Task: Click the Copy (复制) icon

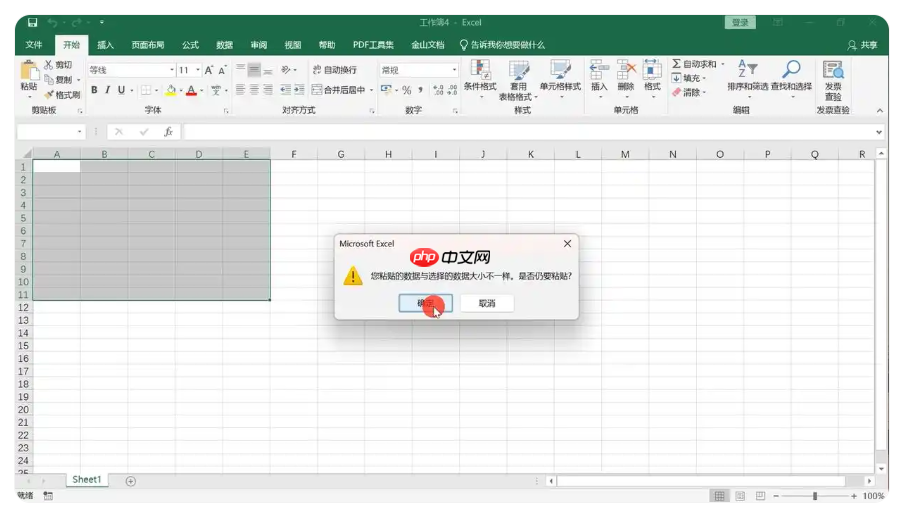Action: point(49,80)
